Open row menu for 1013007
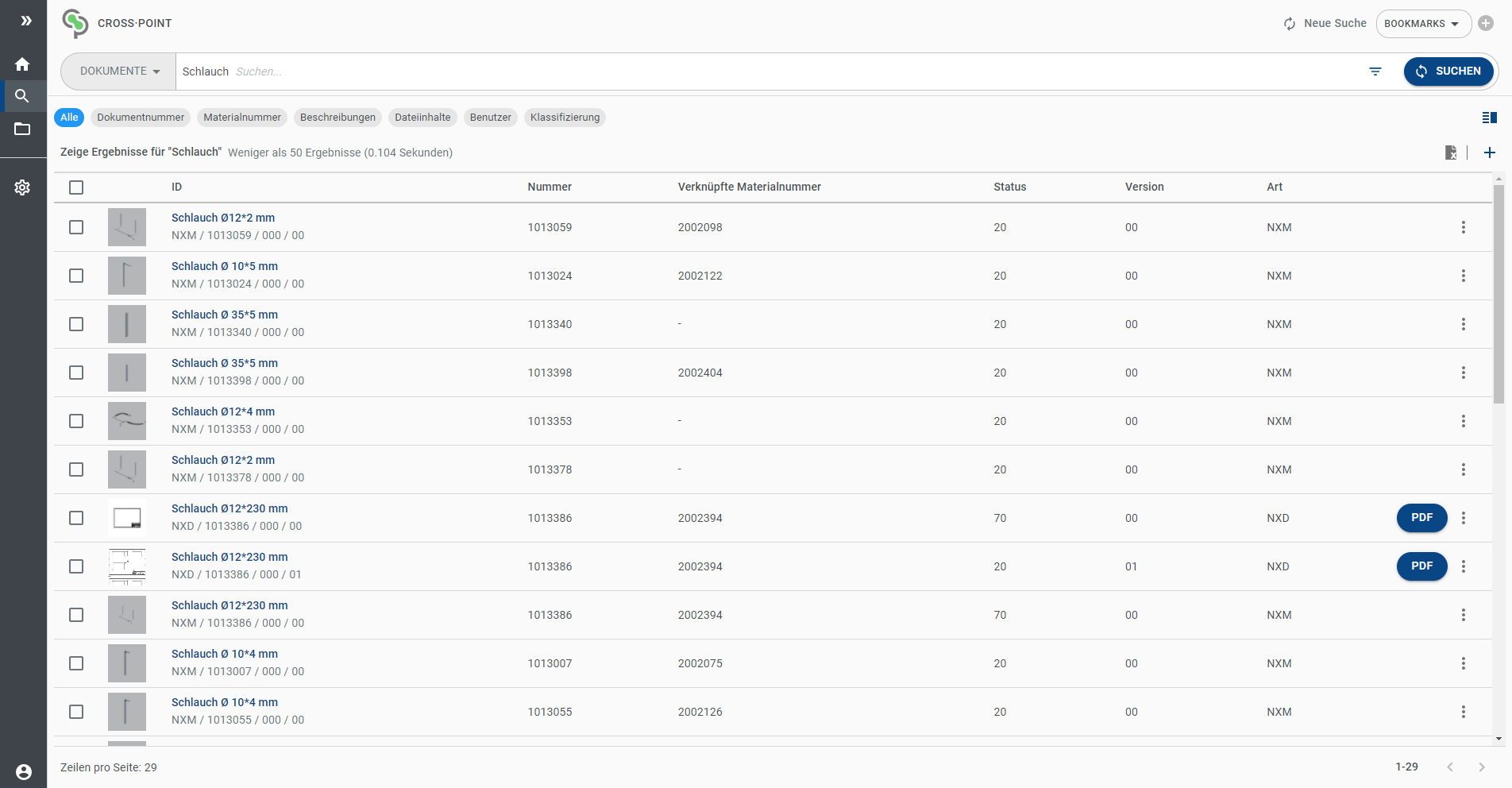 pos(1464,663)
